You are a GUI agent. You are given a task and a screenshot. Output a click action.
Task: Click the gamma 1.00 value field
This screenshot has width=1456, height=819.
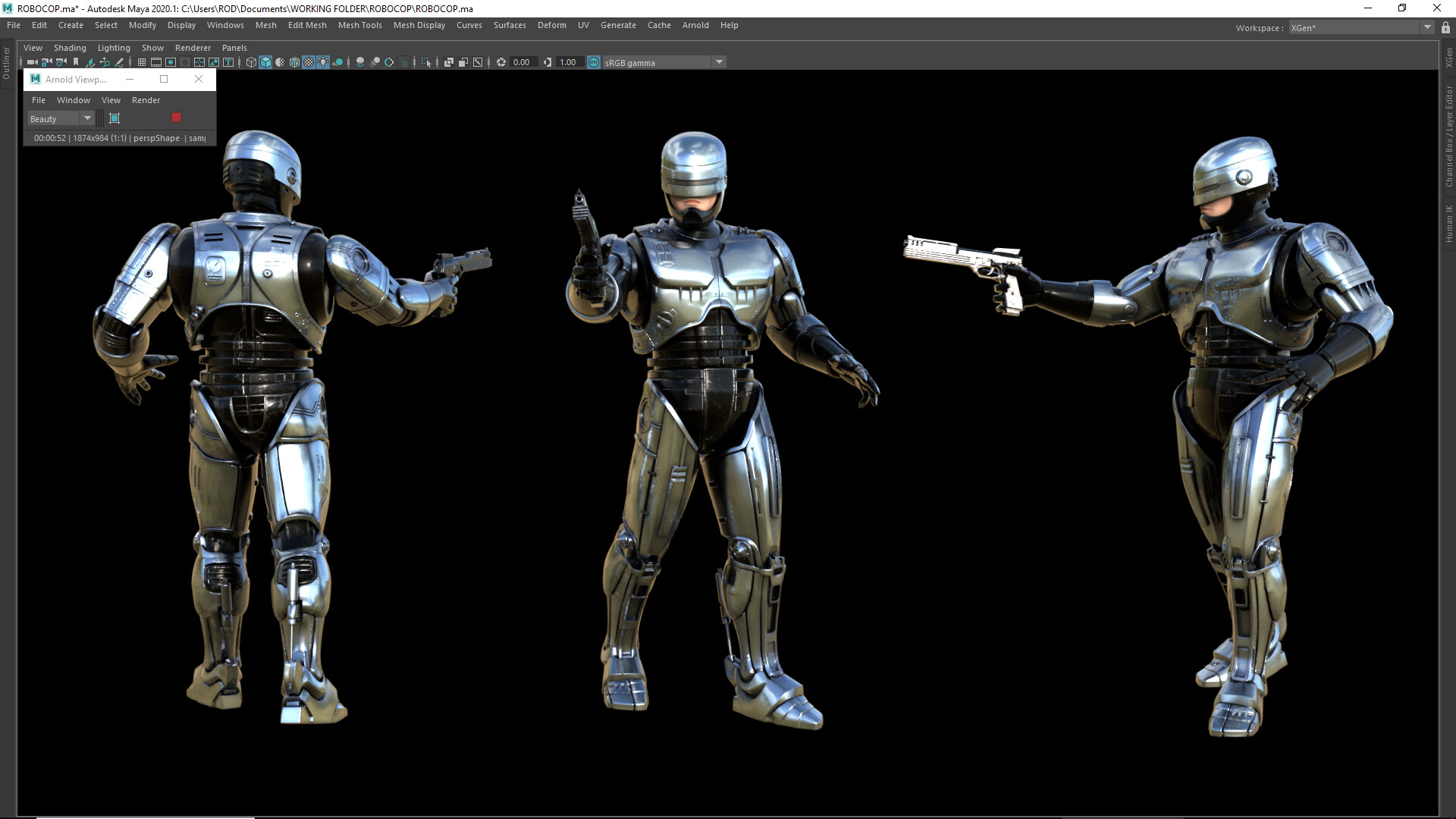point(569,62)
